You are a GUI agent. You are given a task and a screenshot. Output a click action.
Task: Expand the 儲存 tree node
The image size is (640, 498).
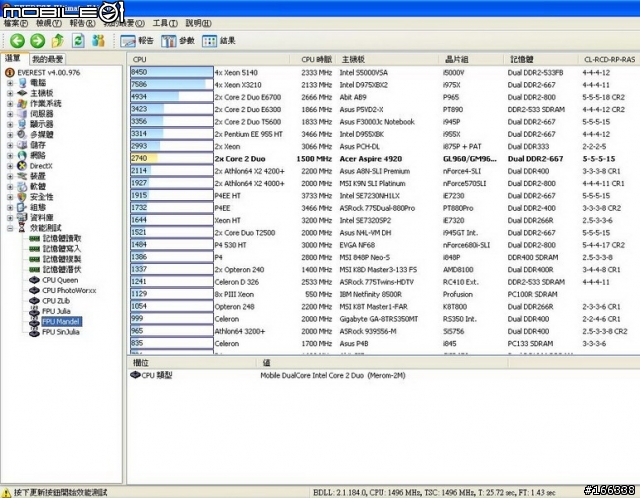10,145
